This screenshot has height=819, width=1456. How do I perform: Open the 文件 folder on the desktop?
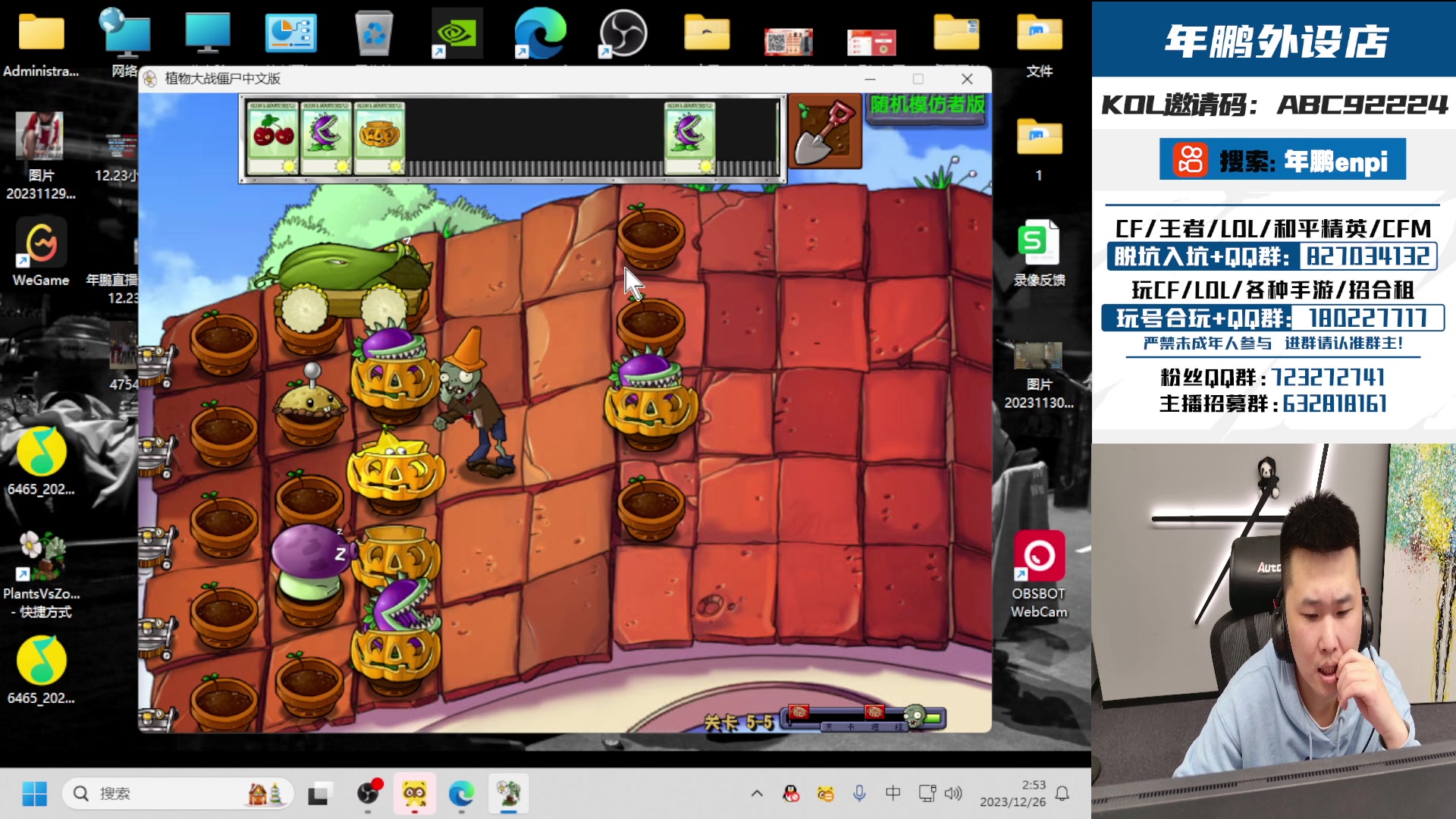click(x=1039, y=44)
